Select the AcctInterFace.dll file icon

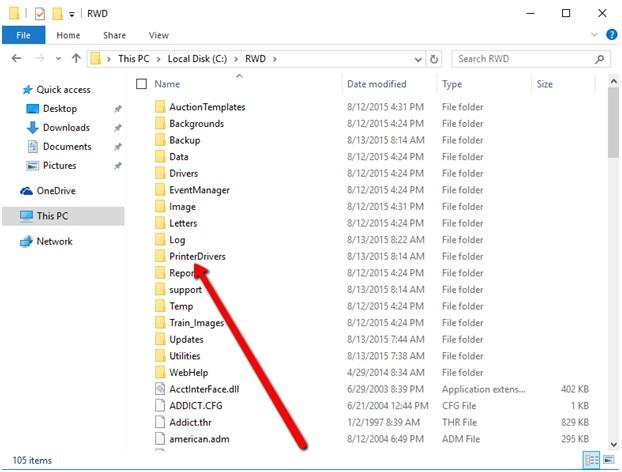click(x=160, y=389)
